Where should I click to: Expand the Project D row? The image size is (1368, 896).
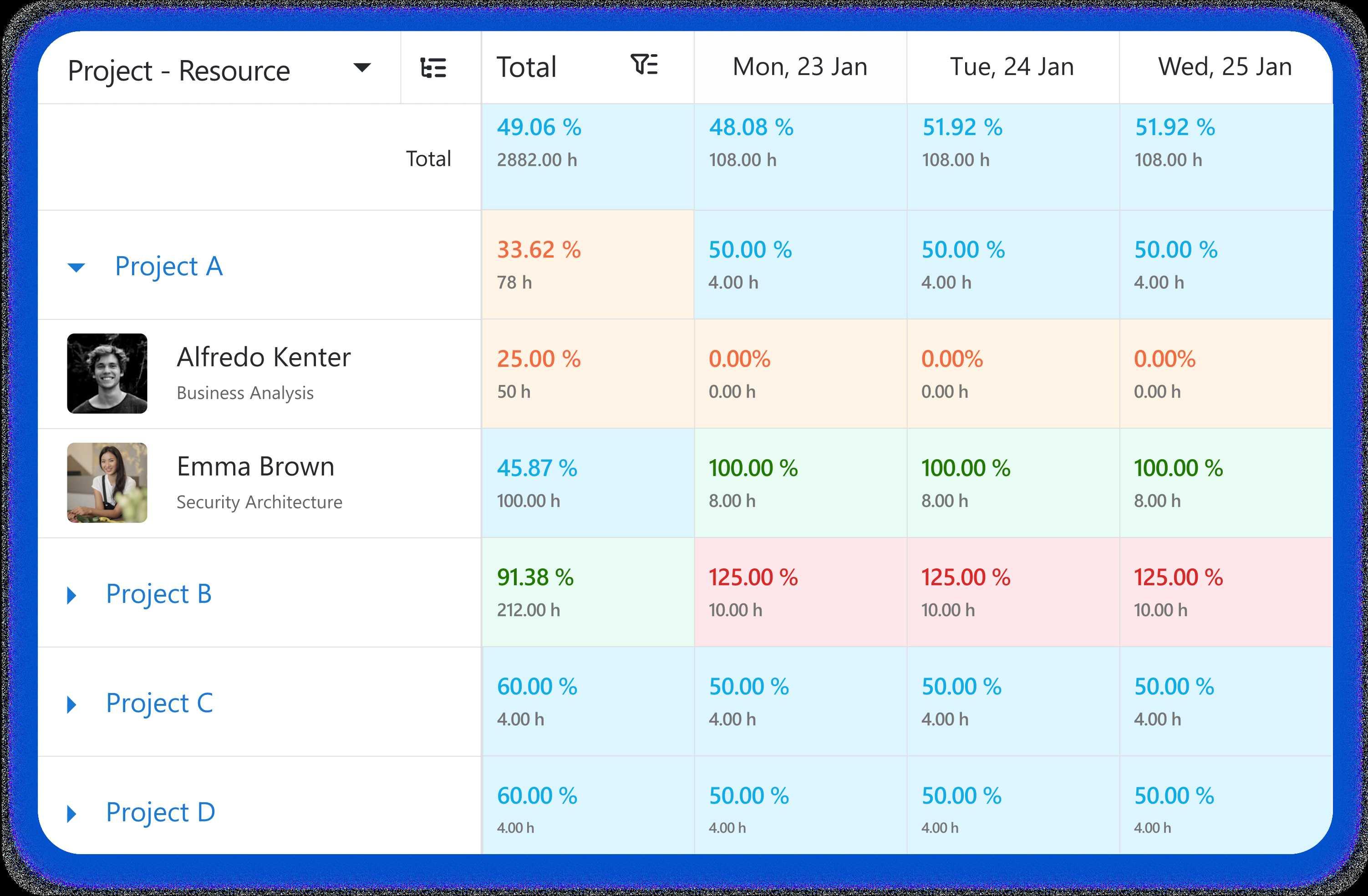pos(72,813)
